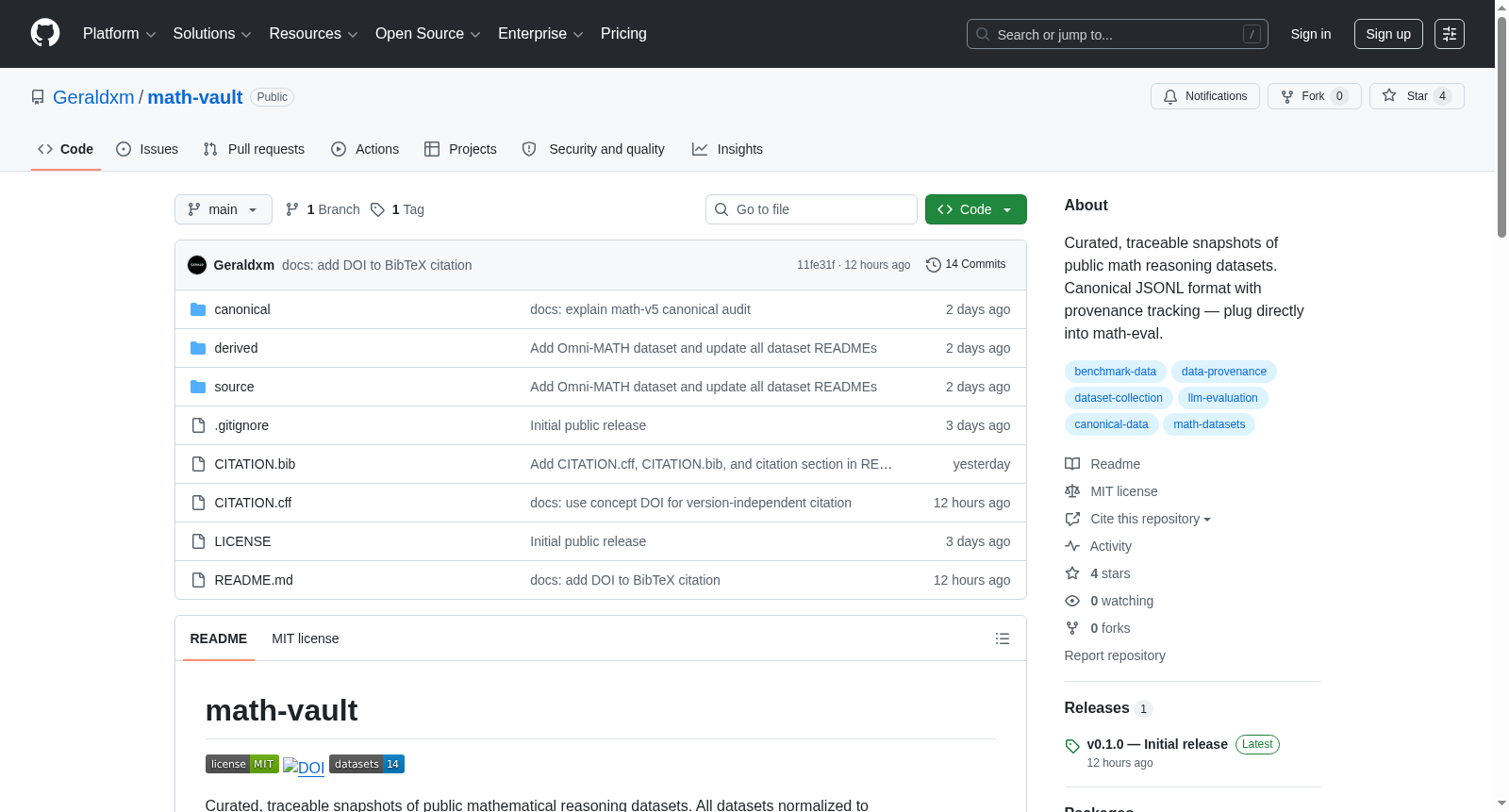The height and width of the screenshot is (812, 1509).
Task: Click the Activity pulse icon
Action: 1072,546
